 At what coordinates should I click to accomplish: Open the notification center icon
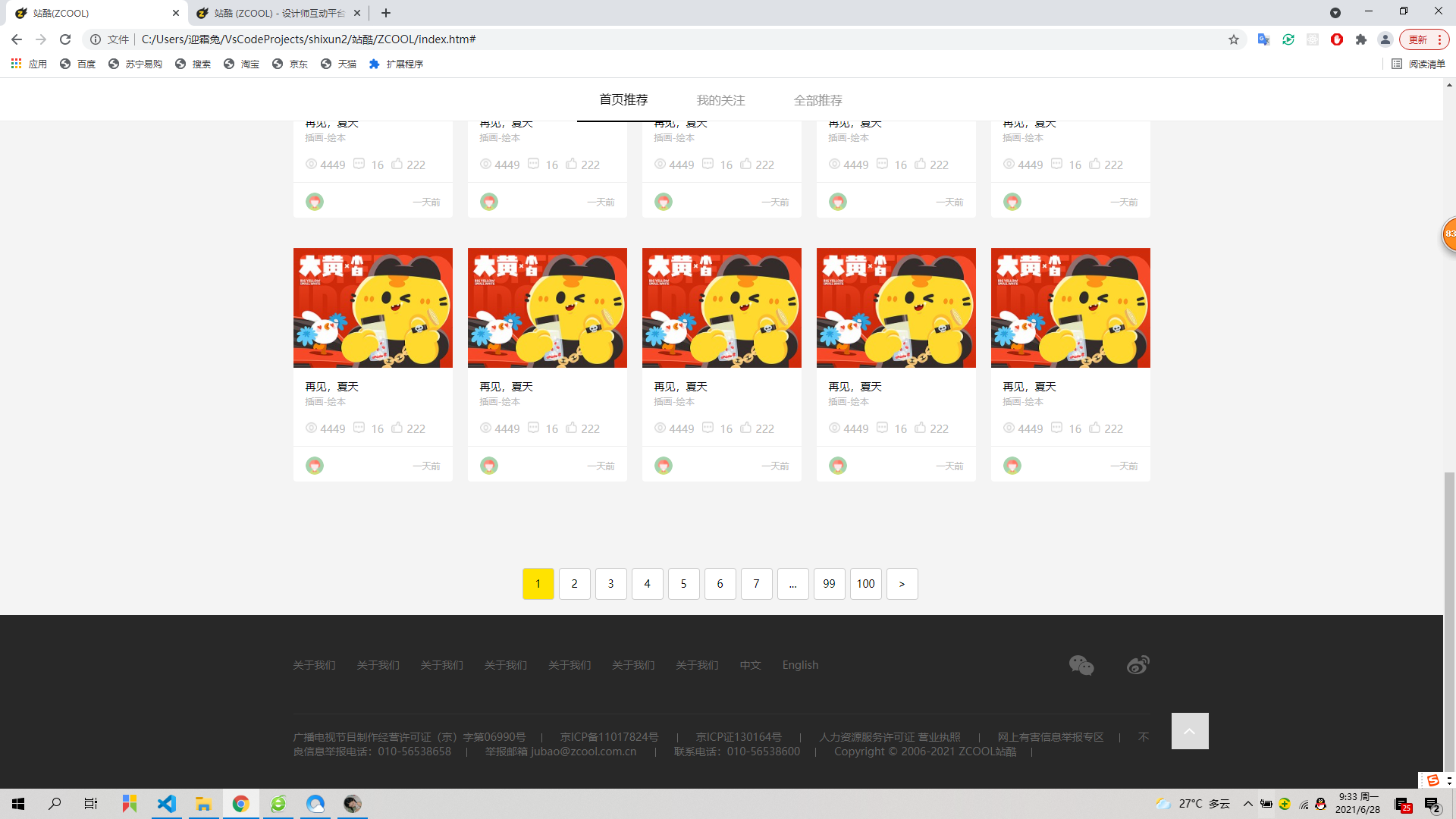[x=1432, y=805]
